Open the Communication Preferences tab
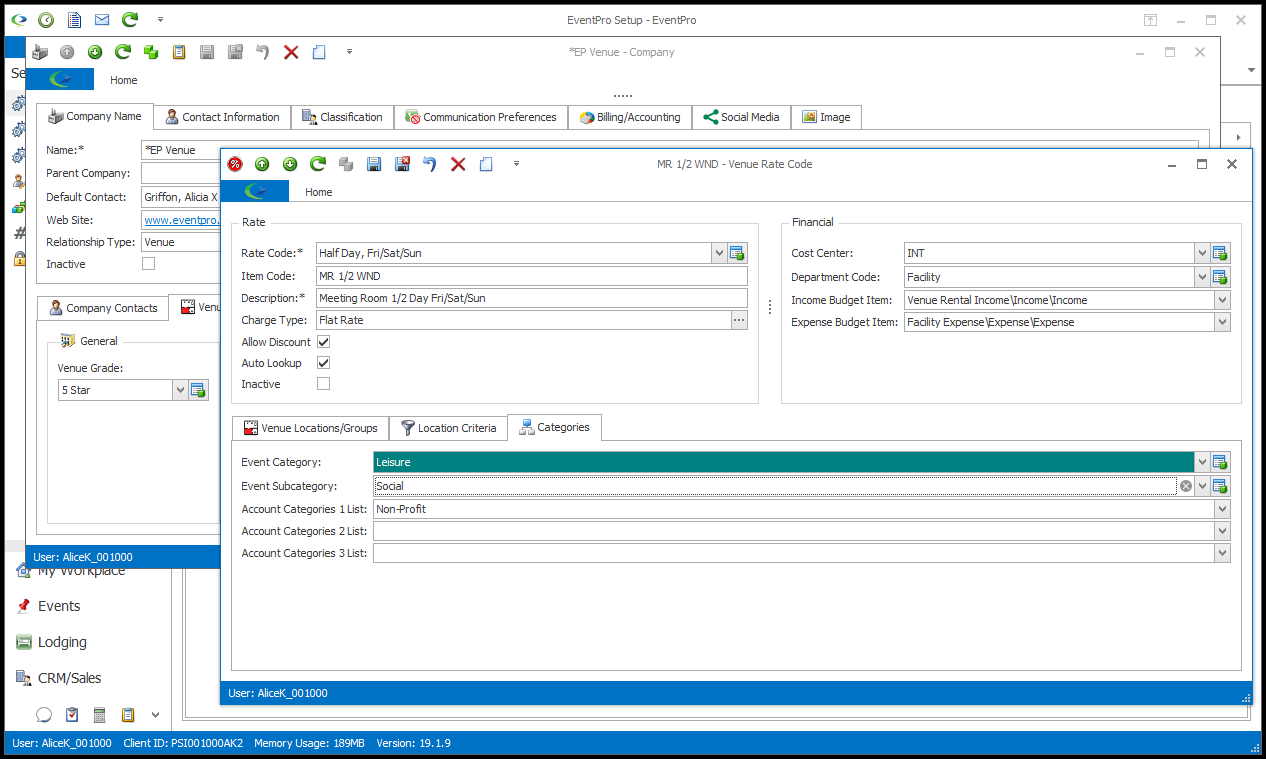Viewport: 1266px width, 759px height. [x=481, y=117]
